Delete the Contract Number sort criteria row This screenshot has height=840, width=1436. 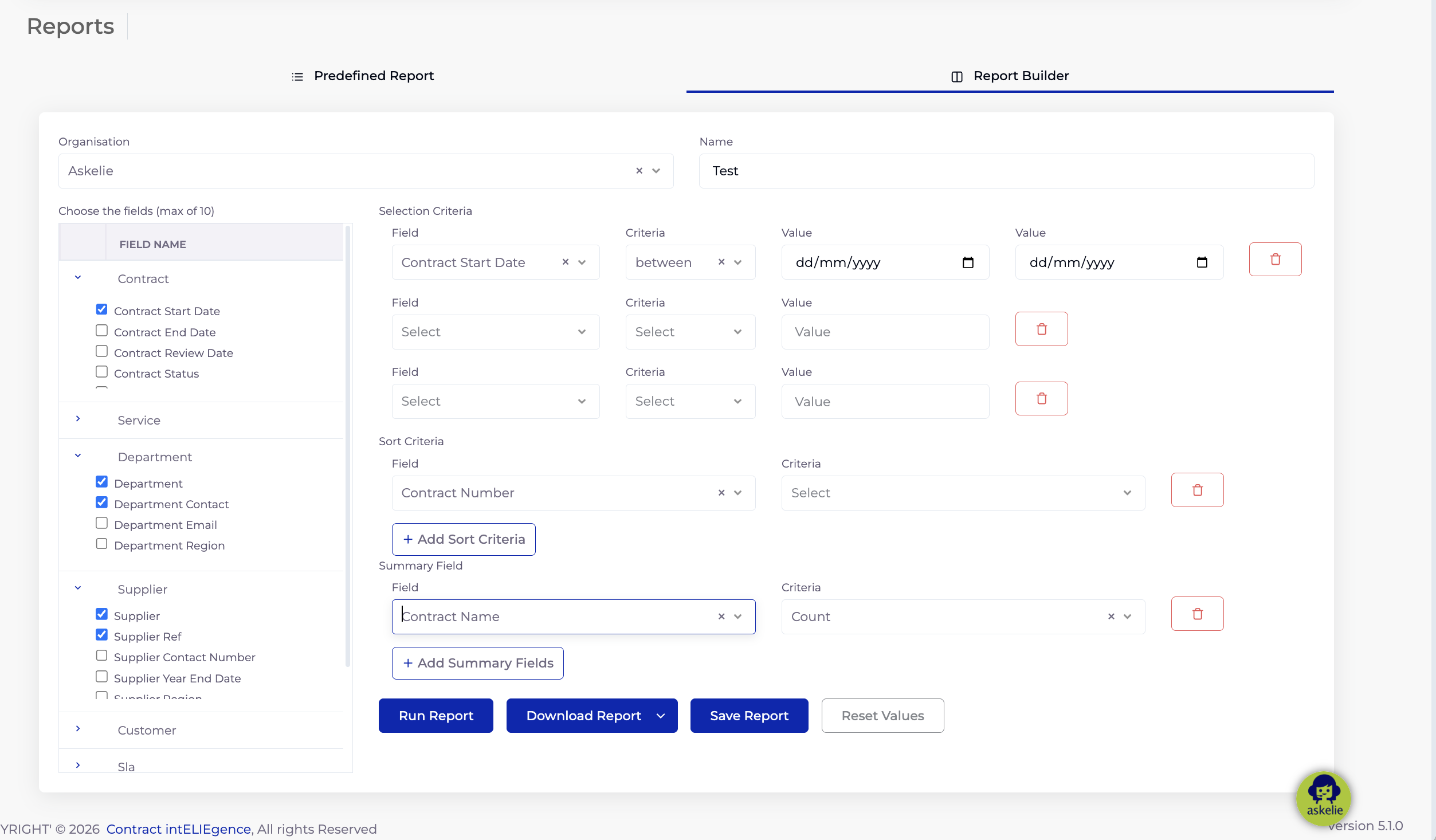pyautogui.click(x=1197, y=490)
